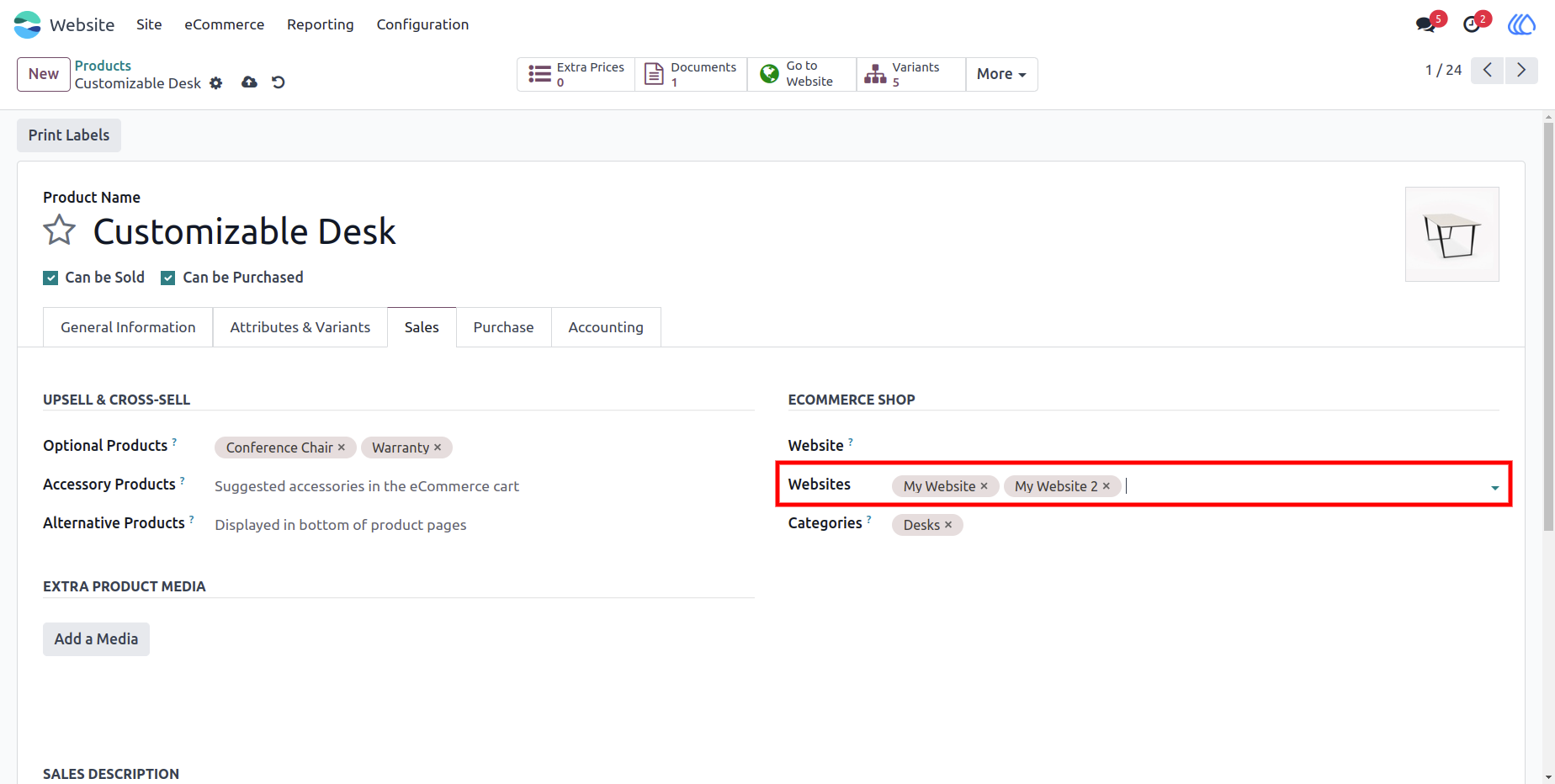Open the Configuration menu

click(422, 24)
